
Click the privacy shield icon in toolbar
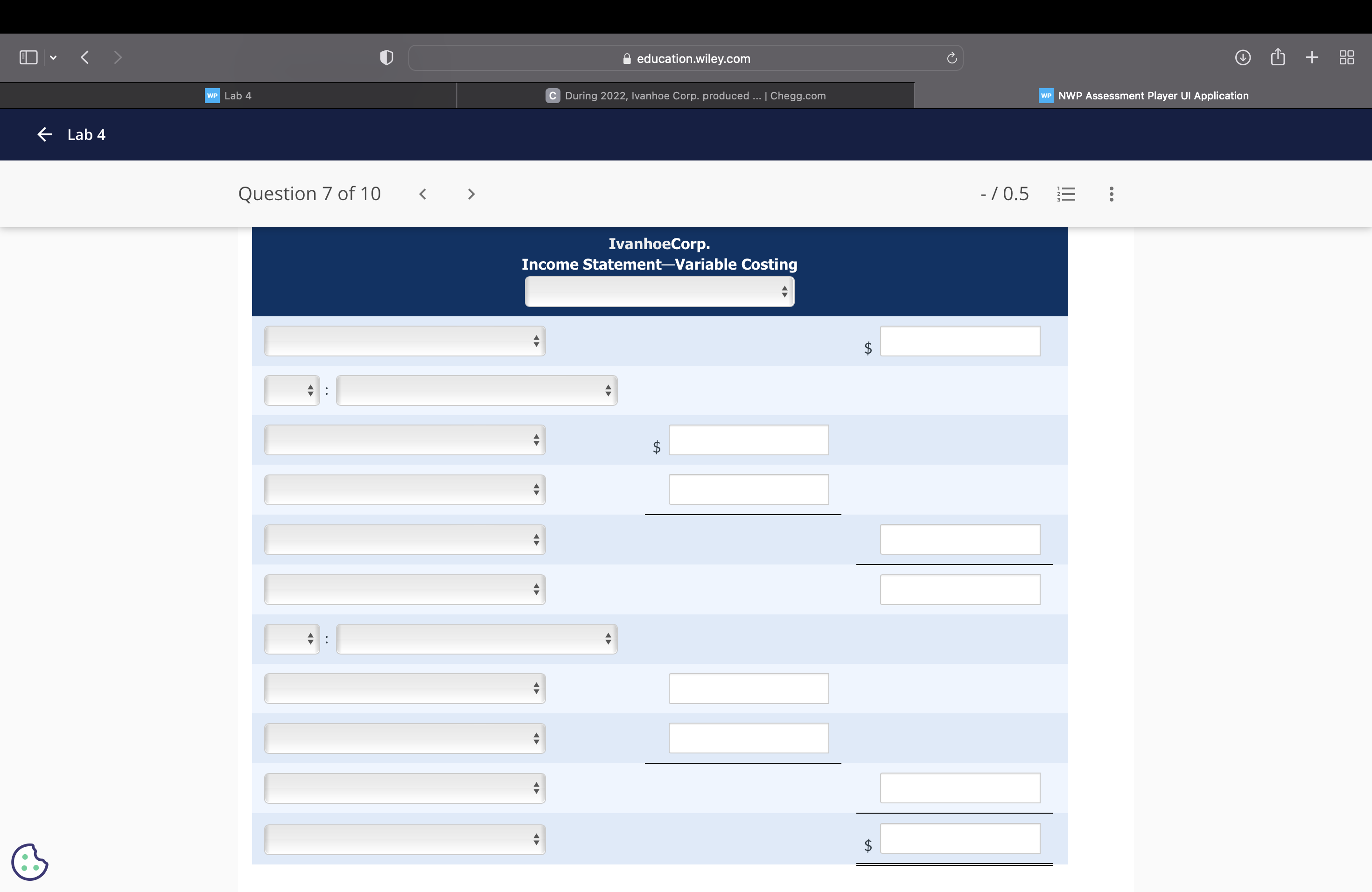386,57
